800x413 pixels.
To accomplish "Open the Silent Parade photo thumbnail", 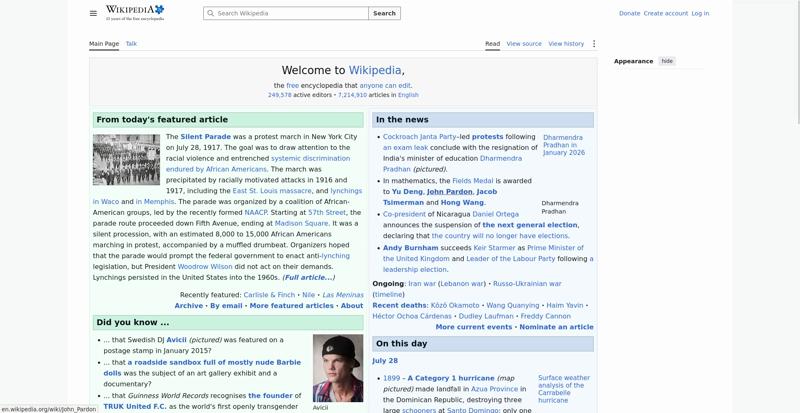I will tap(127, 160).
